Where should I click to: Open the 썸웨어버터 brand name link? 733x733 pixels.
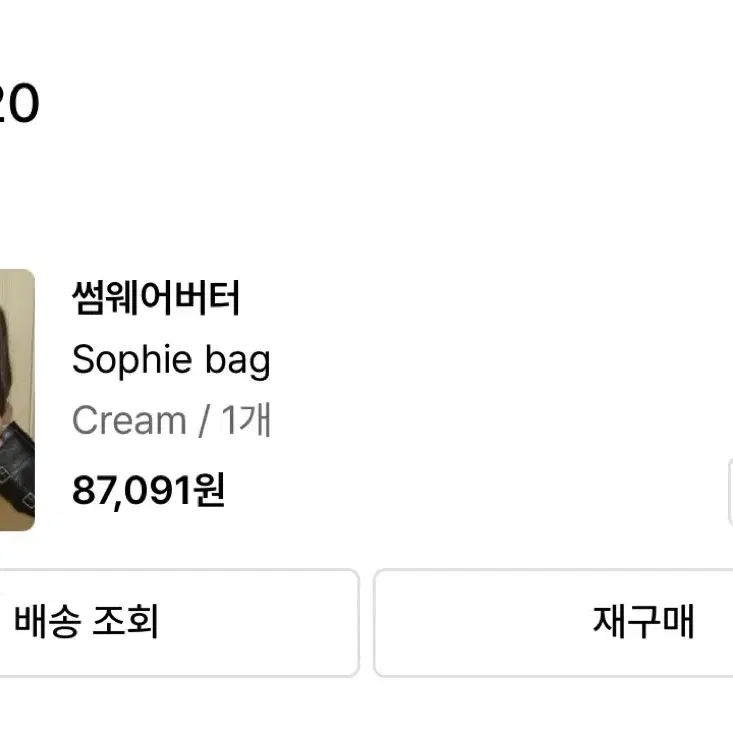point(156,298)
